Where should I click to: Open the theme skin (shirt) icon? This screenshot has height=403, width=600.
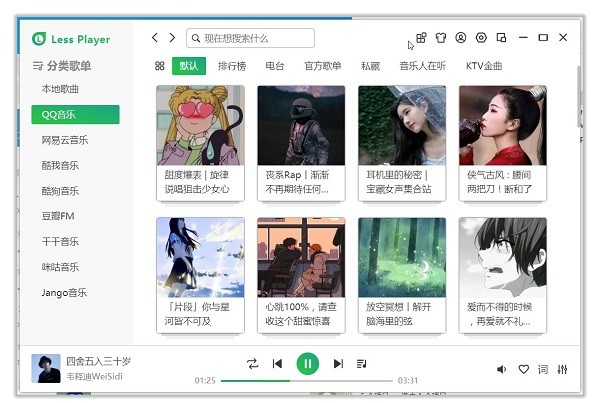pyautogui.click(x=441, y=38)
